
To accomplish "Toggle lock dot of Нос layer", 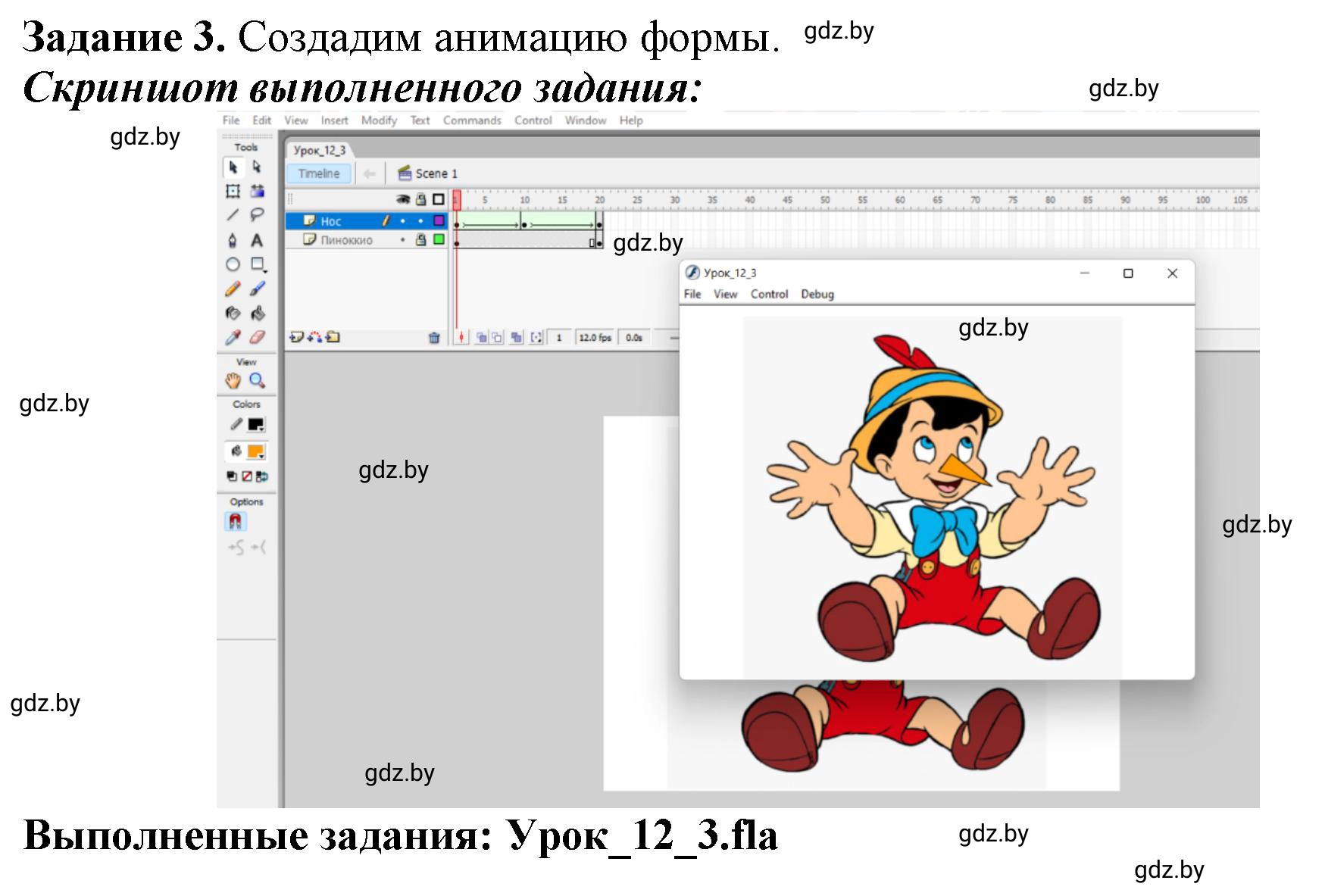I will 420,221.
